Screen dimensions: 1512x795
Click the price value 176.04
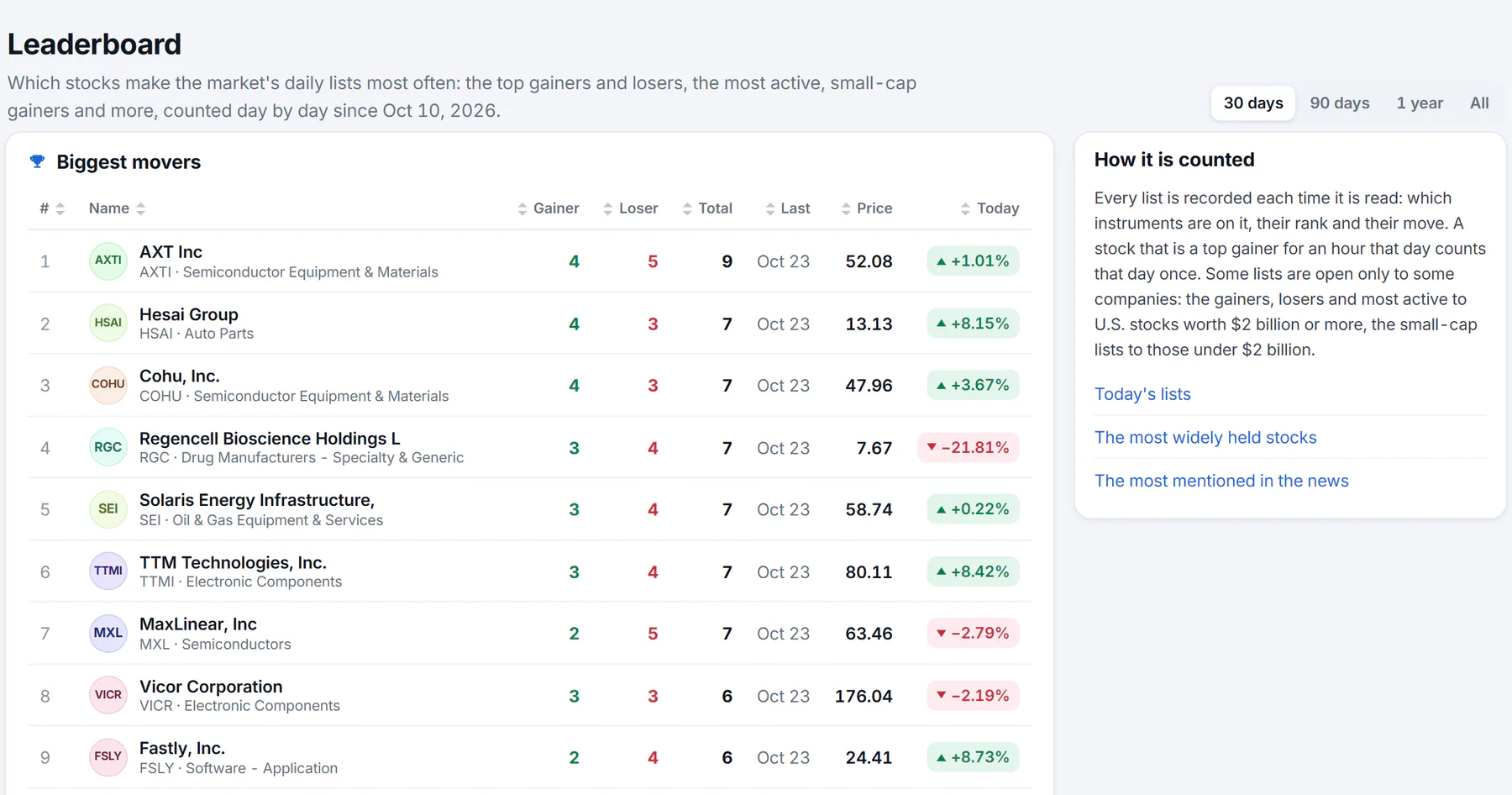pyautogui.click(x=864, y=696)
